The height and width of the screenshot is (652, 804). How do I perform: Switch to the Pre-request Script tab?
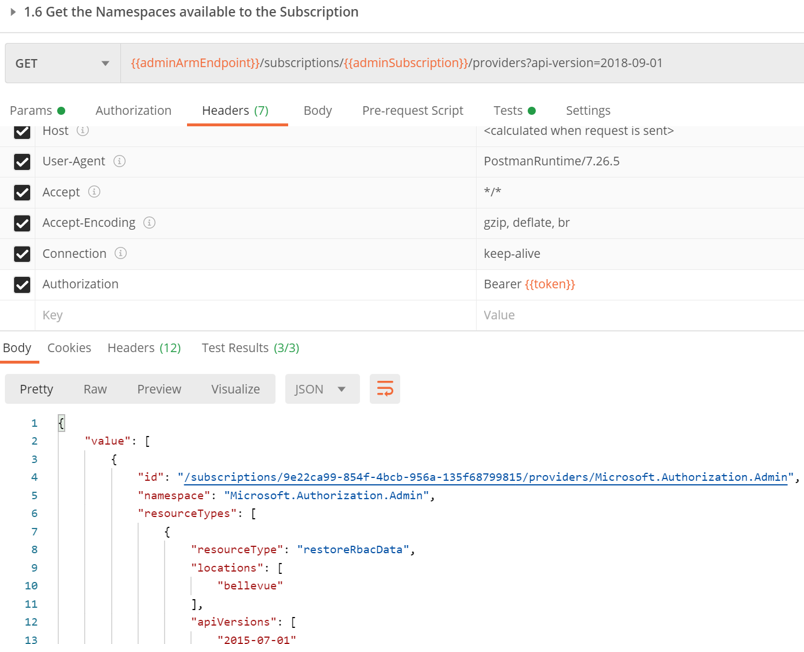pos(413,111)
